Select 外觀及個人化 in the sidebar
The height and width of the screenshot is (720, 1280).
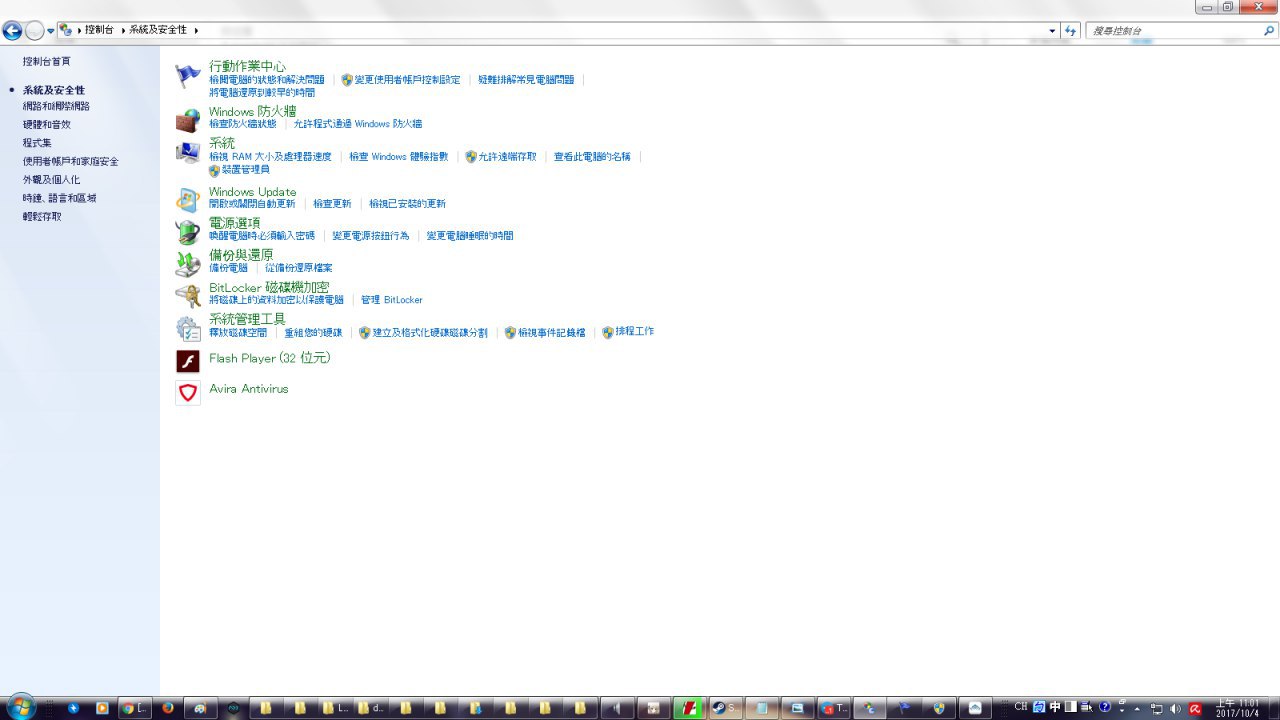[x=51, y=180]
